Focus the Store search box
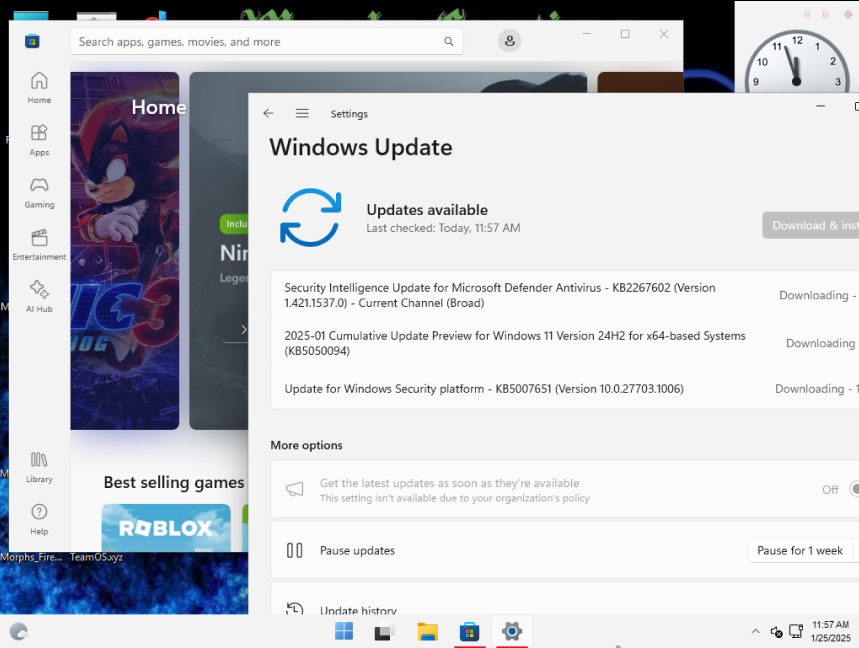This screenshot has width=859, height=648. click(267, 42)
